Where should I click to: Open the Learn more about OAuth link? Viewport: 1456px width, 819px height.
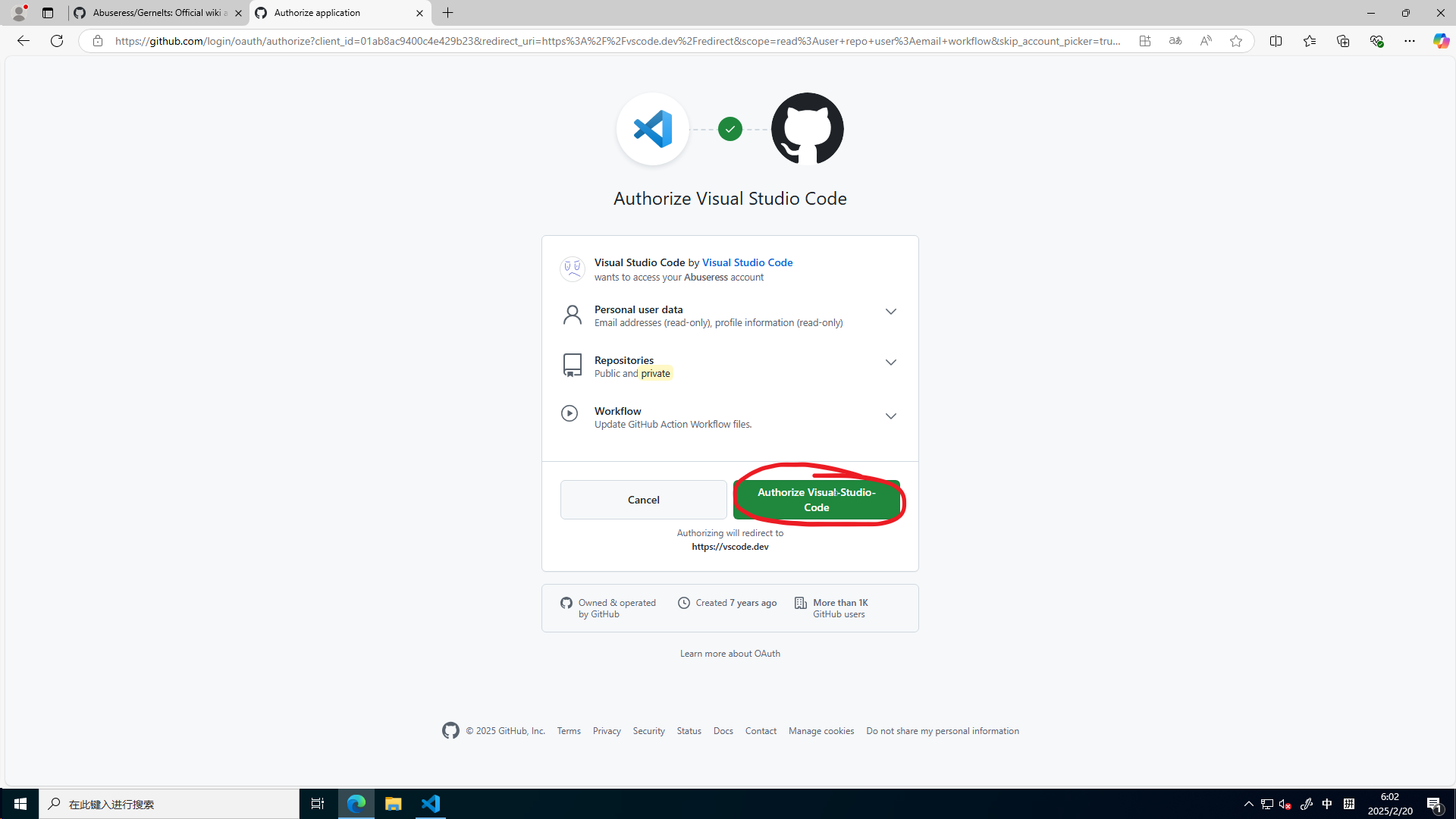point(730,653)
